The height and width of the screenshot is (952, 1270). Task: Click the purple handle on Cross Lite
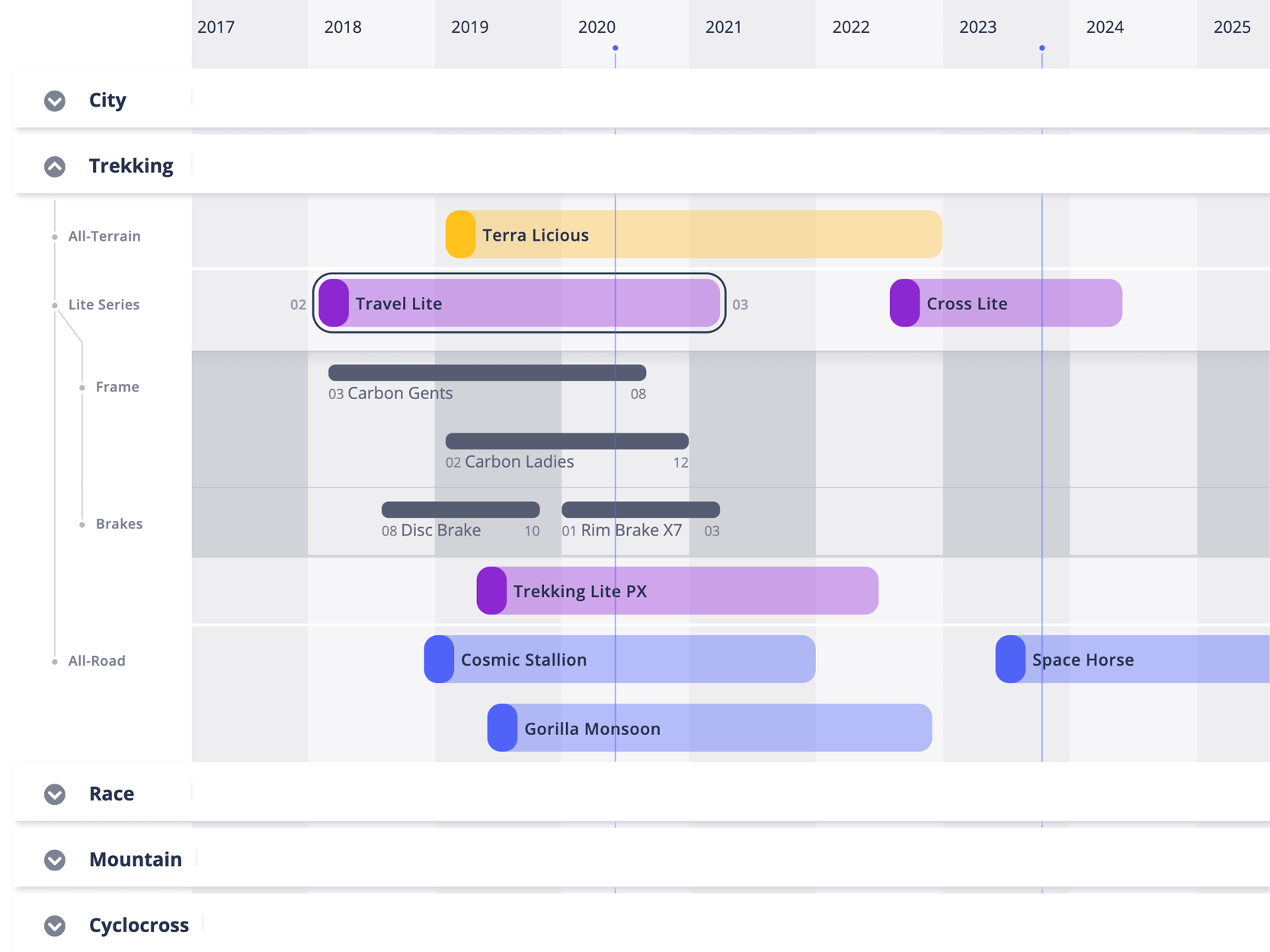(x=904, y=303)
